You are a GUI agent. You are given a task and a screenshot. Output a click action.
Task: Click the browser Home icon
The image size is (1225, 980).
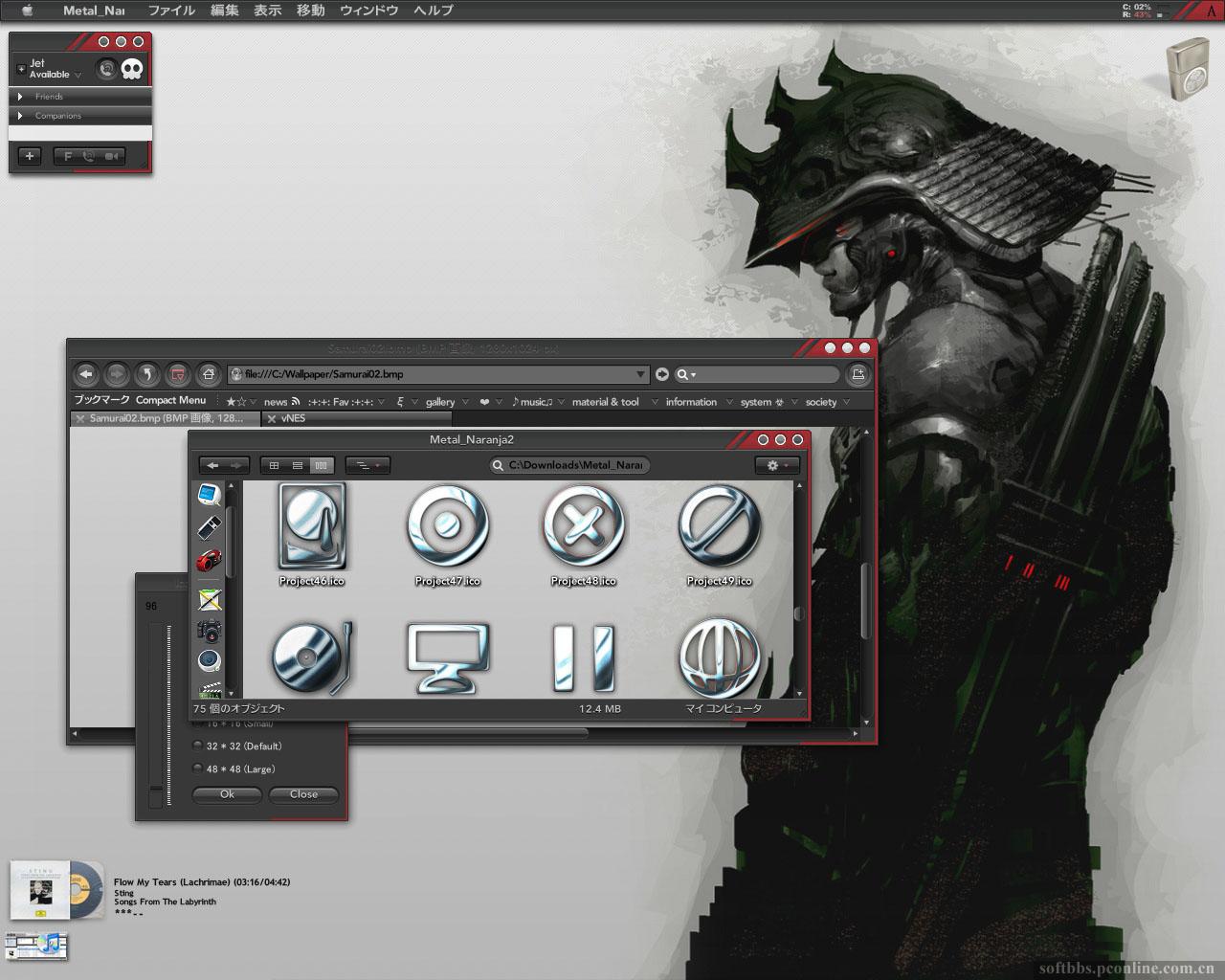[208, 374]
